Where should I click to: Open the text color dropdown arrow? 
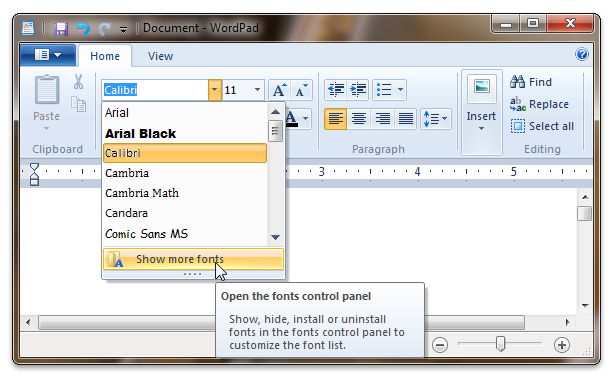(x=306, y=118)
